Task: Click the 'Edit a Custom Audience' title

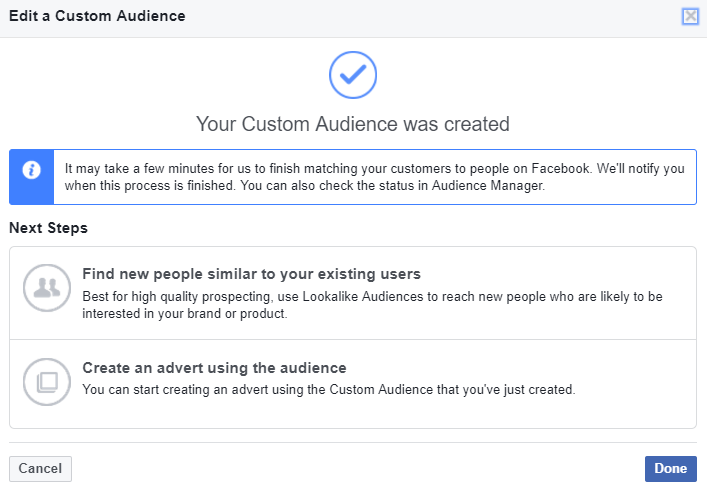Action: (x=97, y=16)
